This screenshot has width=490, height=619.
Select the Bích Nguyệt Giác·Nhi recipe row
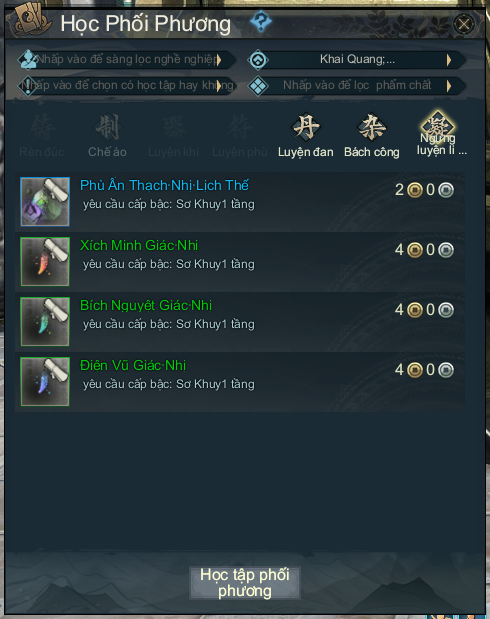click(x=240, y=322)
